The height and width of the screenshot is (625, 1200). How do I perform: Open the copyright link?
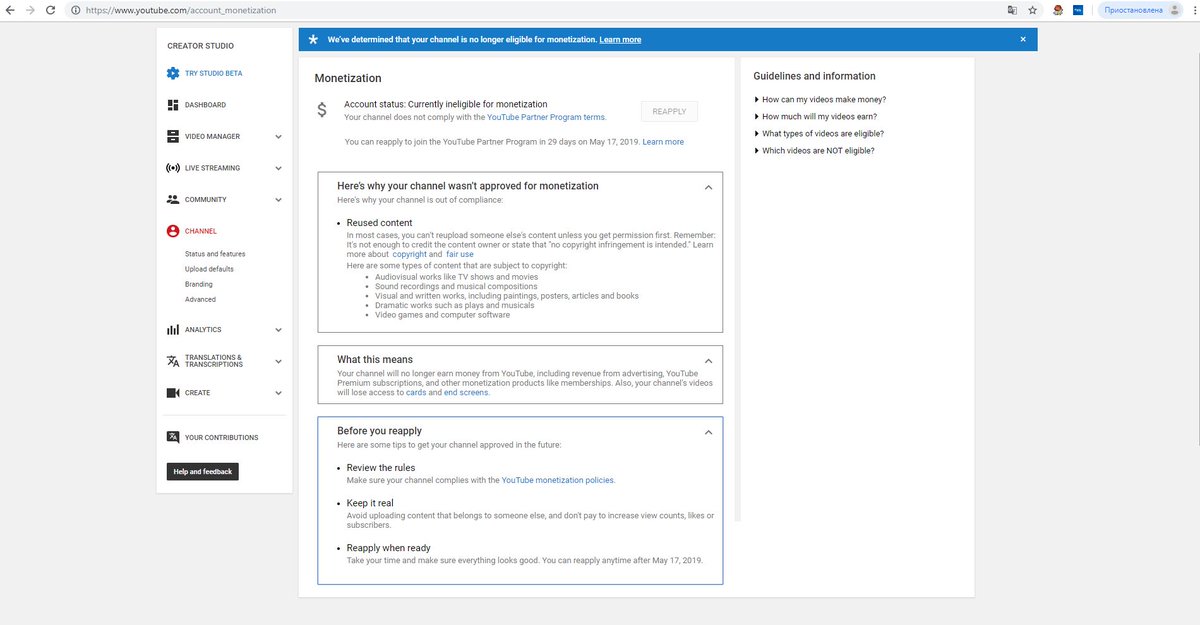click(409, 254)
